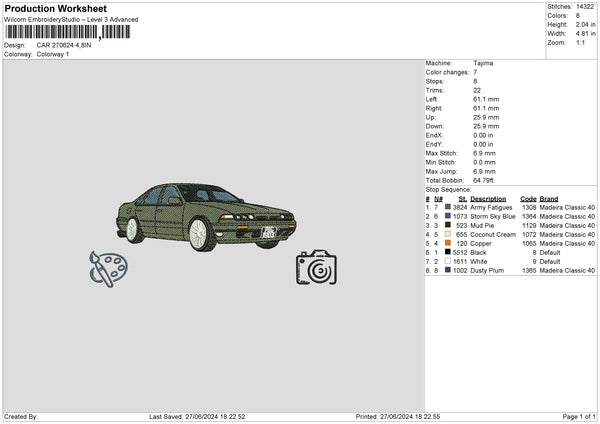The width and height of the screenshot is (600, 424).
Task: Click the Stitches value '14322'
Action: pyautogui.click(x=585, y=7)
